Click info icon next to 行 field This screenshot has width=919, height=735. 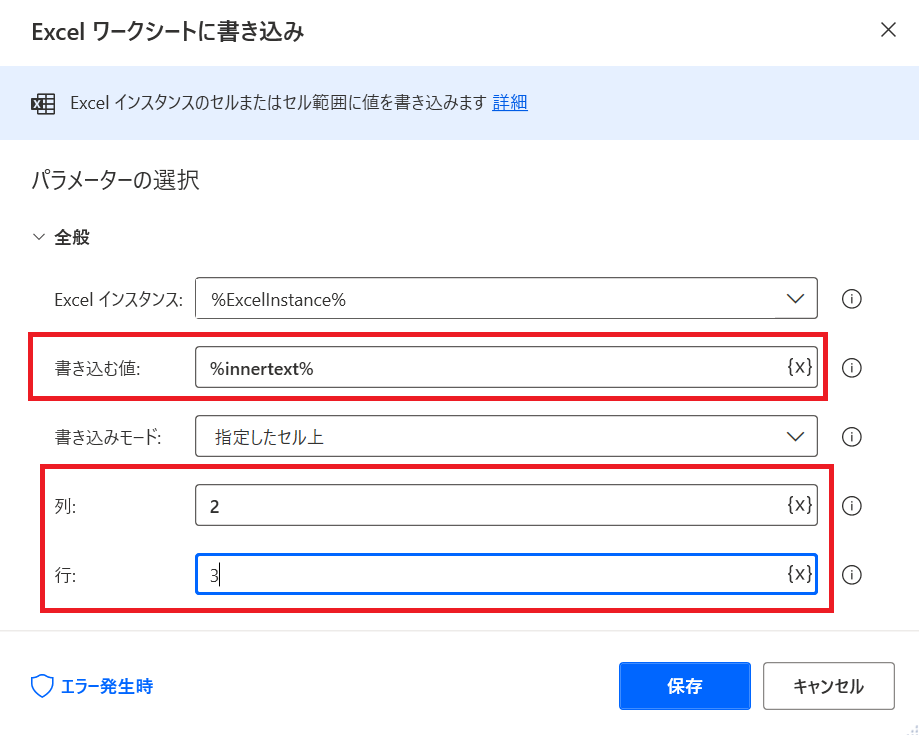(x=852, y=575)
